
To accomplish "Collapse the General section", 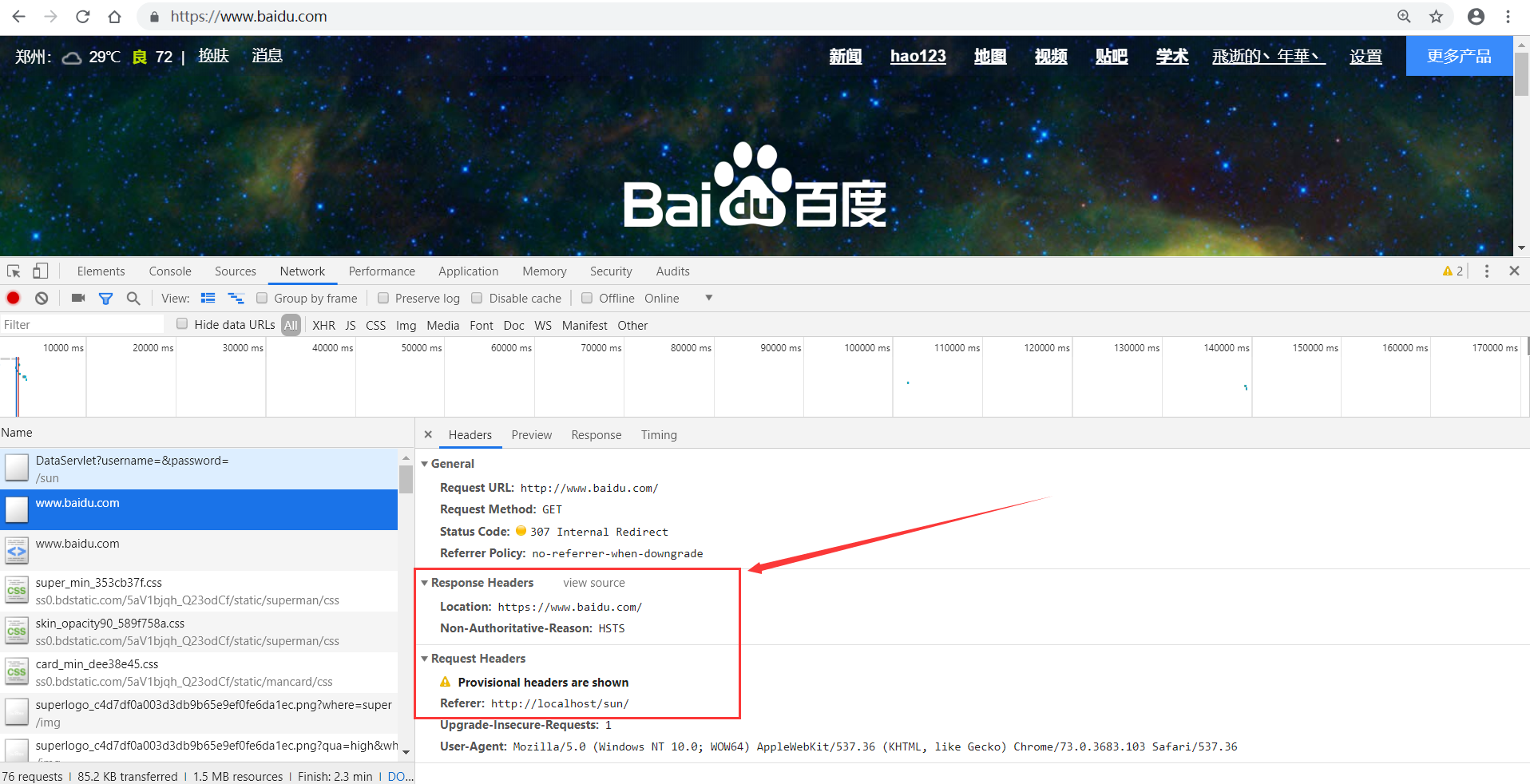I will pos(425,464).
